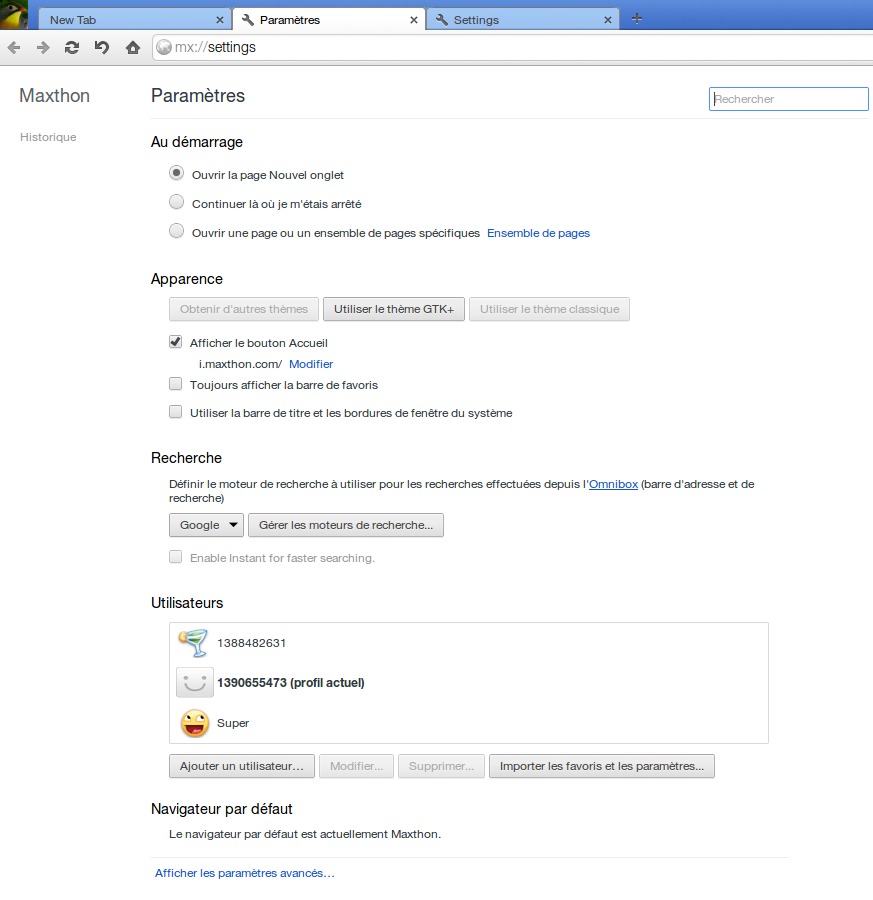873x900 pixels.
Task: Open the Ensemble de pages link
Action: (x=538, y=233)
